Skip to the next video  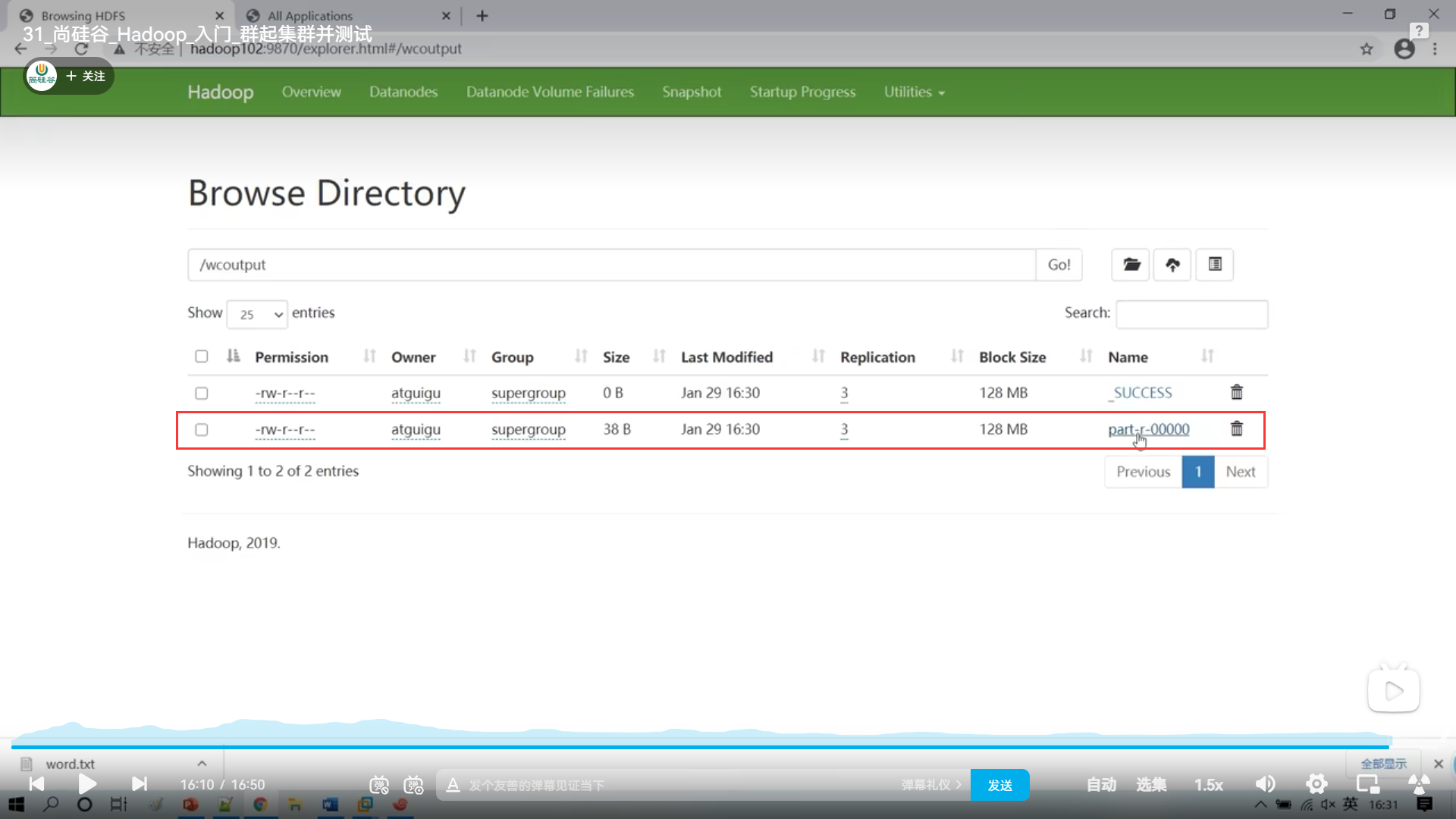[x=140, y=783]
